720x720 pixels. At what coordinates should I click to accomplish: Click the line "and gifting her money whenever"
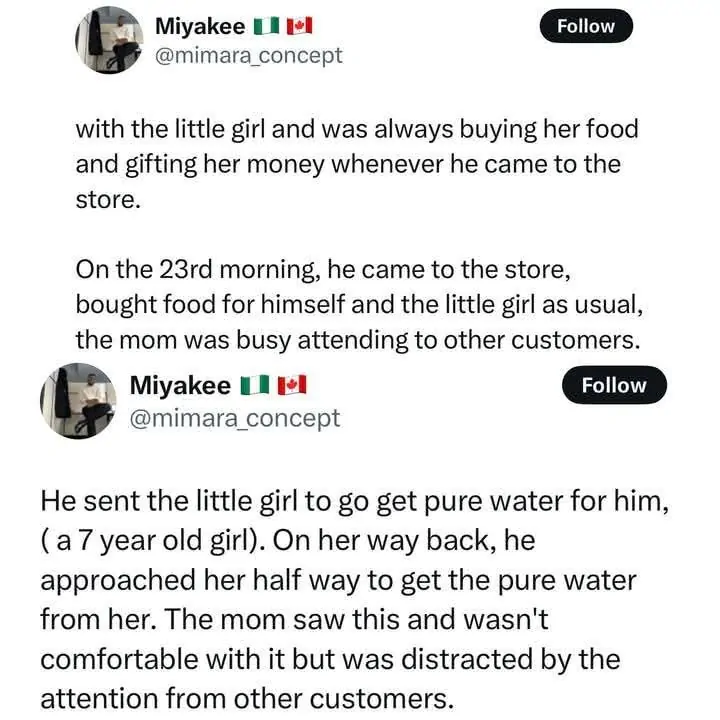click(x=348, y=163)
